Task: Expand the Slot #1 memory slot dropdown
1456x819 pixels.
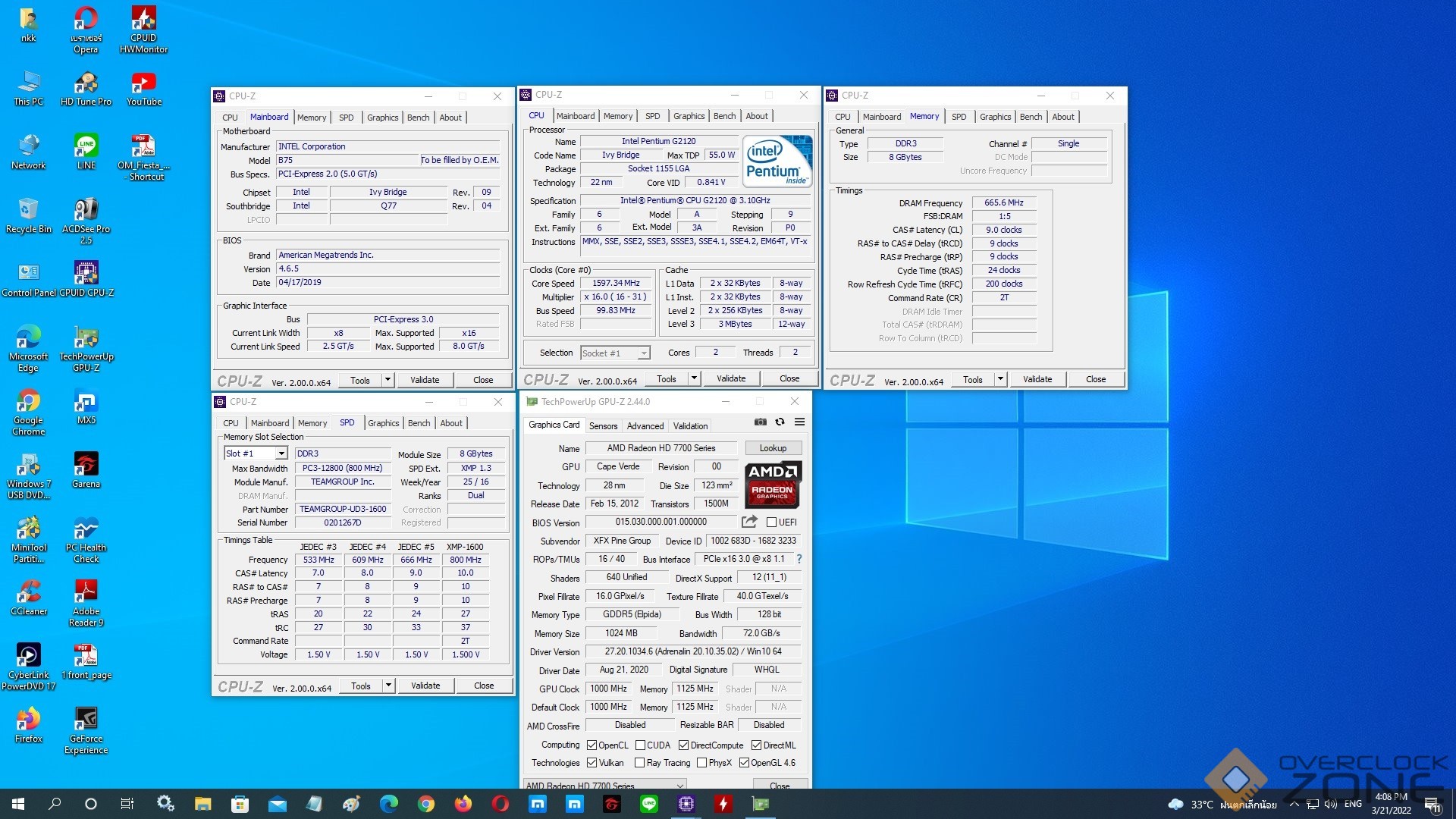Action: 281,453
